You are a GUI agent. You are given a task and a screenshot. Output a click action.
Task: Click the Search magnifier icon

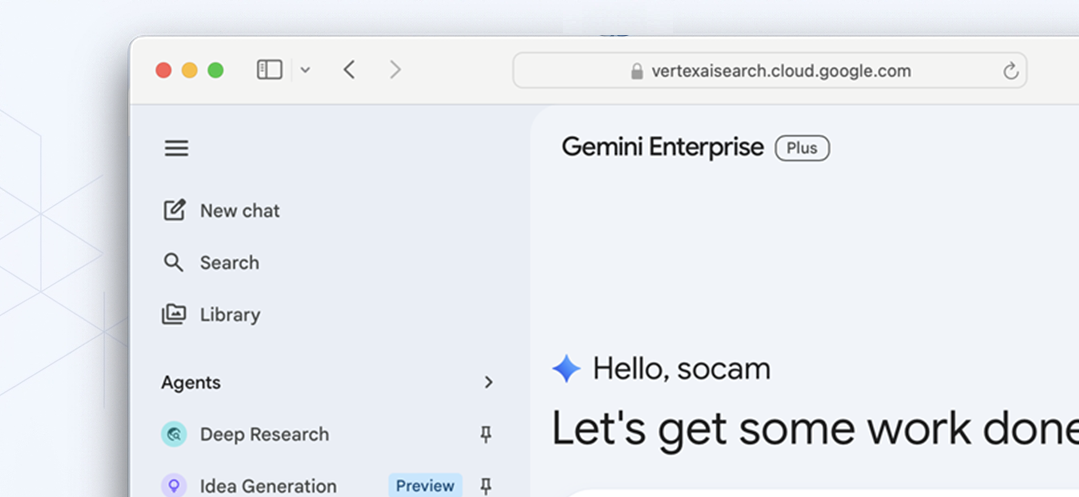point(173,262)
